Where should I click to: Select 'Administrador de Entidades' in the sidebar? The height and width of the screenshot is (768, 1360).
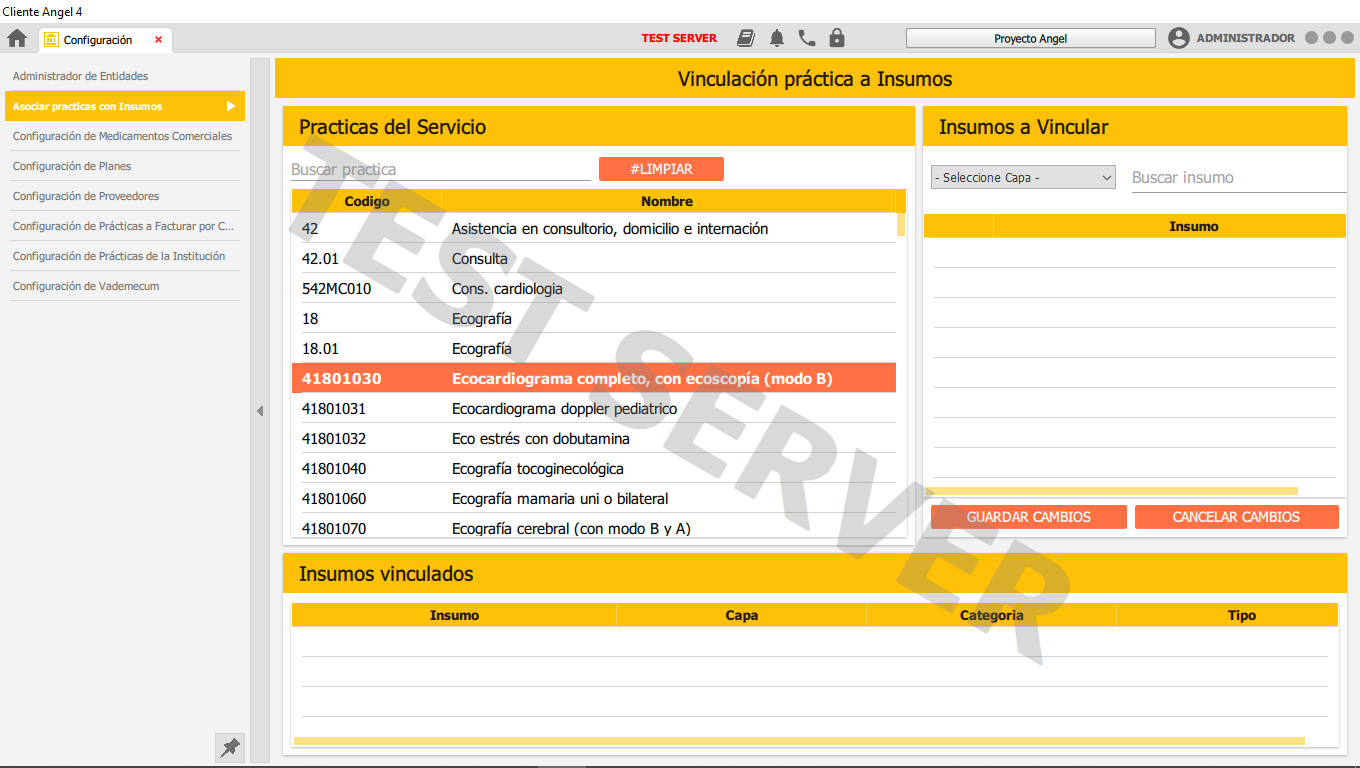tap(80, 75)
